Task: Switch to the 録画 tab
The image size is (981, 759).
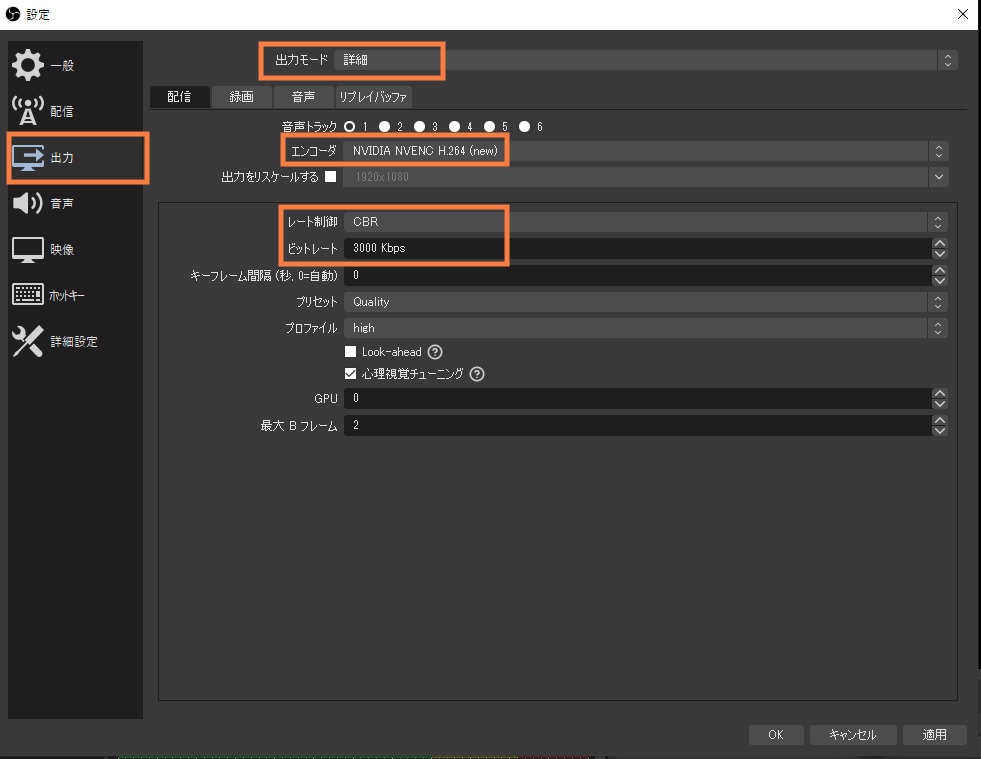Action: tap(241, 97)
